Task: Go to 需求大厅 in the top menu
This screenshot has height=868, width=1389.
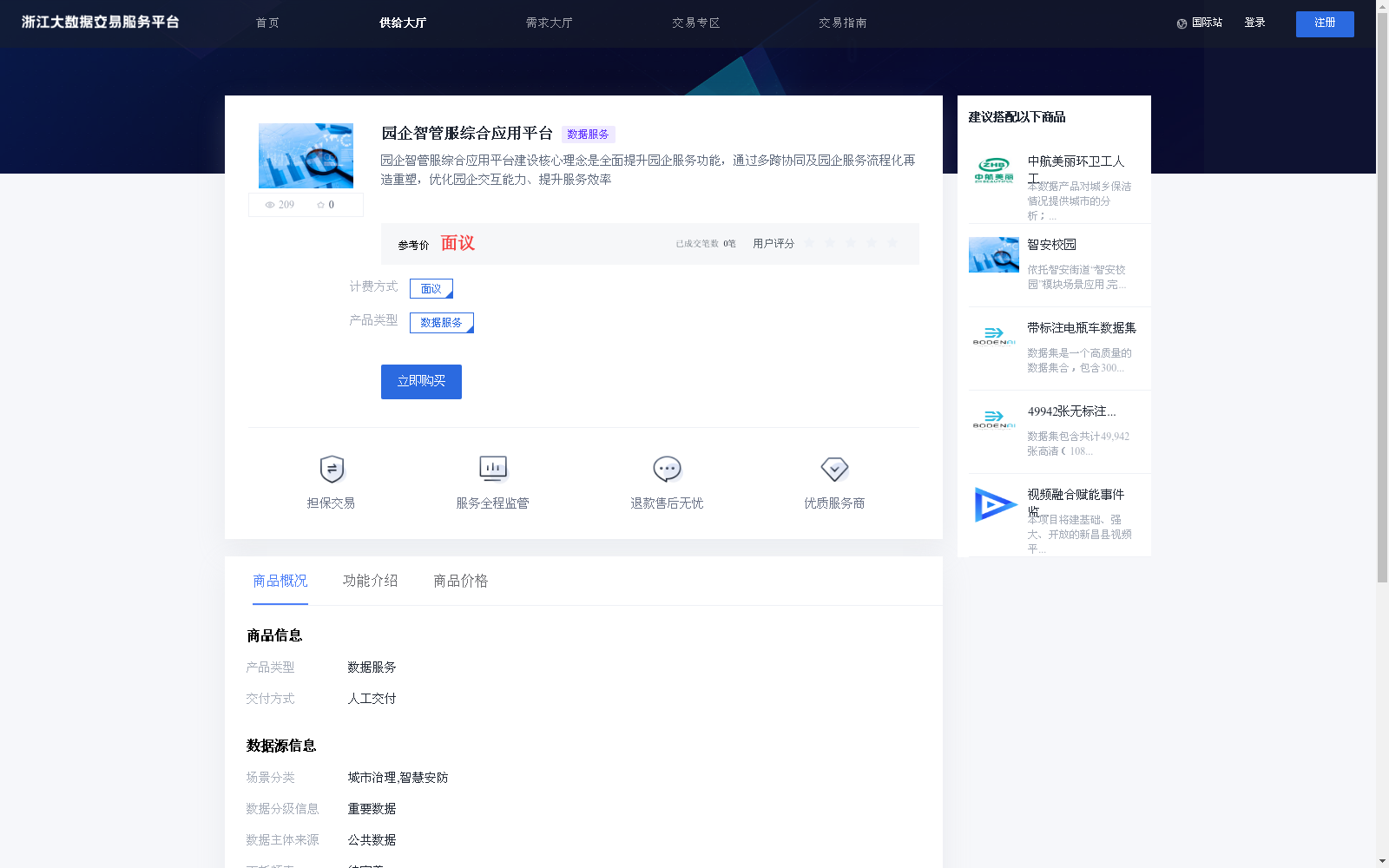Action: [x=550, y=23]
